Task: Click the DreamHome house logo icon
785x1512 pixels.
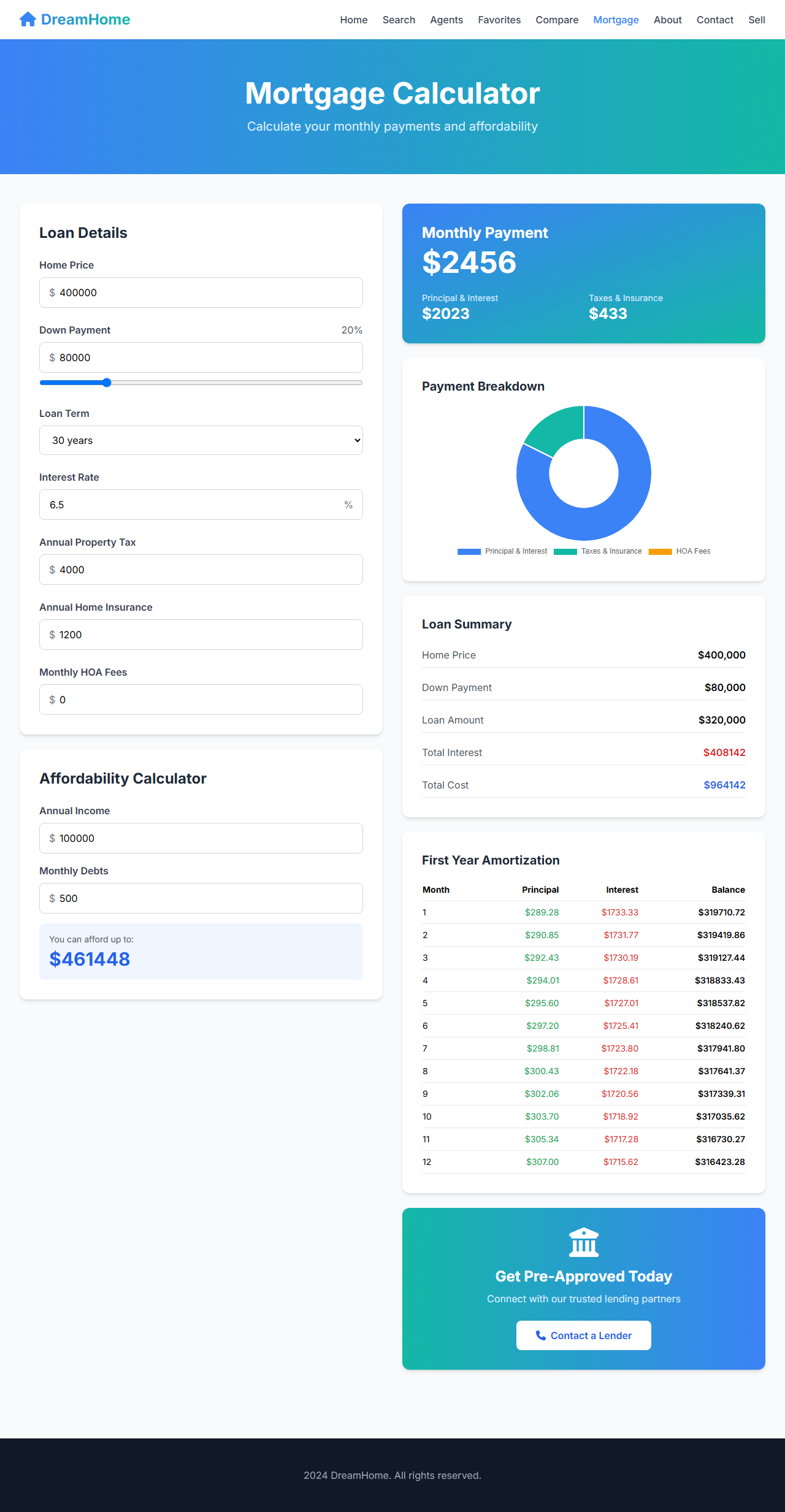Action: [28, 20]
